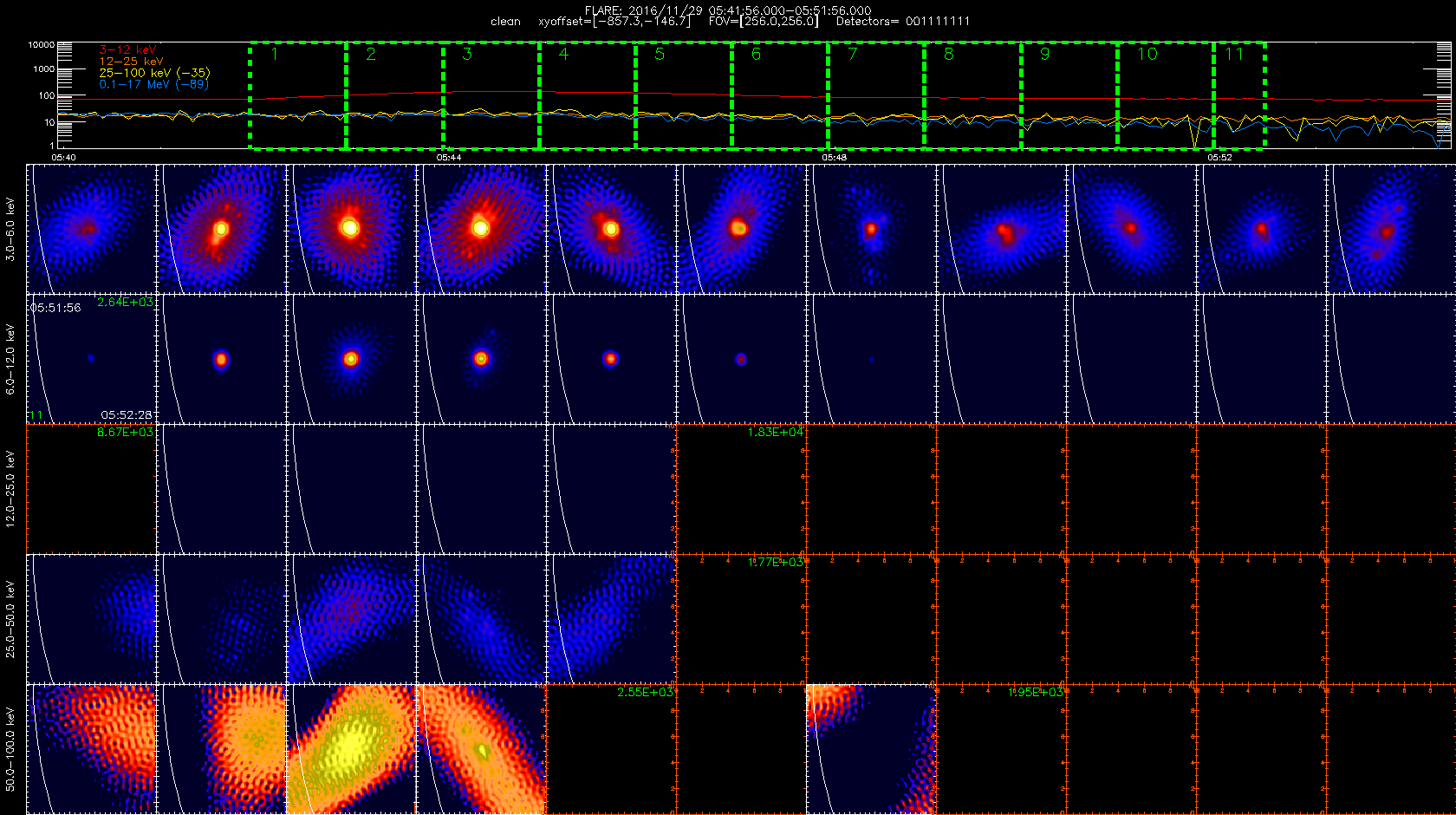Image resolution: width=1456 pixels, height=815 pixels.
Task: Open the tenth-column 3.0-6.0 keV image
Action: coord(1261,229)
